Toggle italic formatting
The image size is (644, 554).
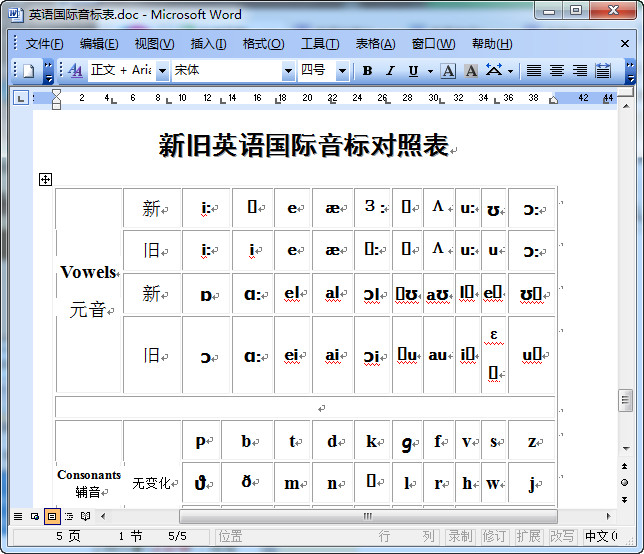point(390,71)
